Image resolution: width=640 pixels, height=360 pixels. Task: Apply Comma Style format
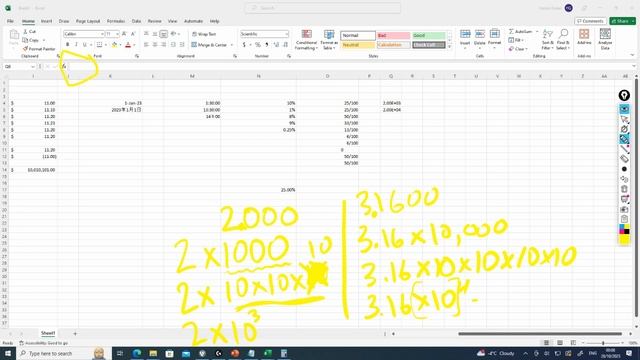click(x=267, y=44)
